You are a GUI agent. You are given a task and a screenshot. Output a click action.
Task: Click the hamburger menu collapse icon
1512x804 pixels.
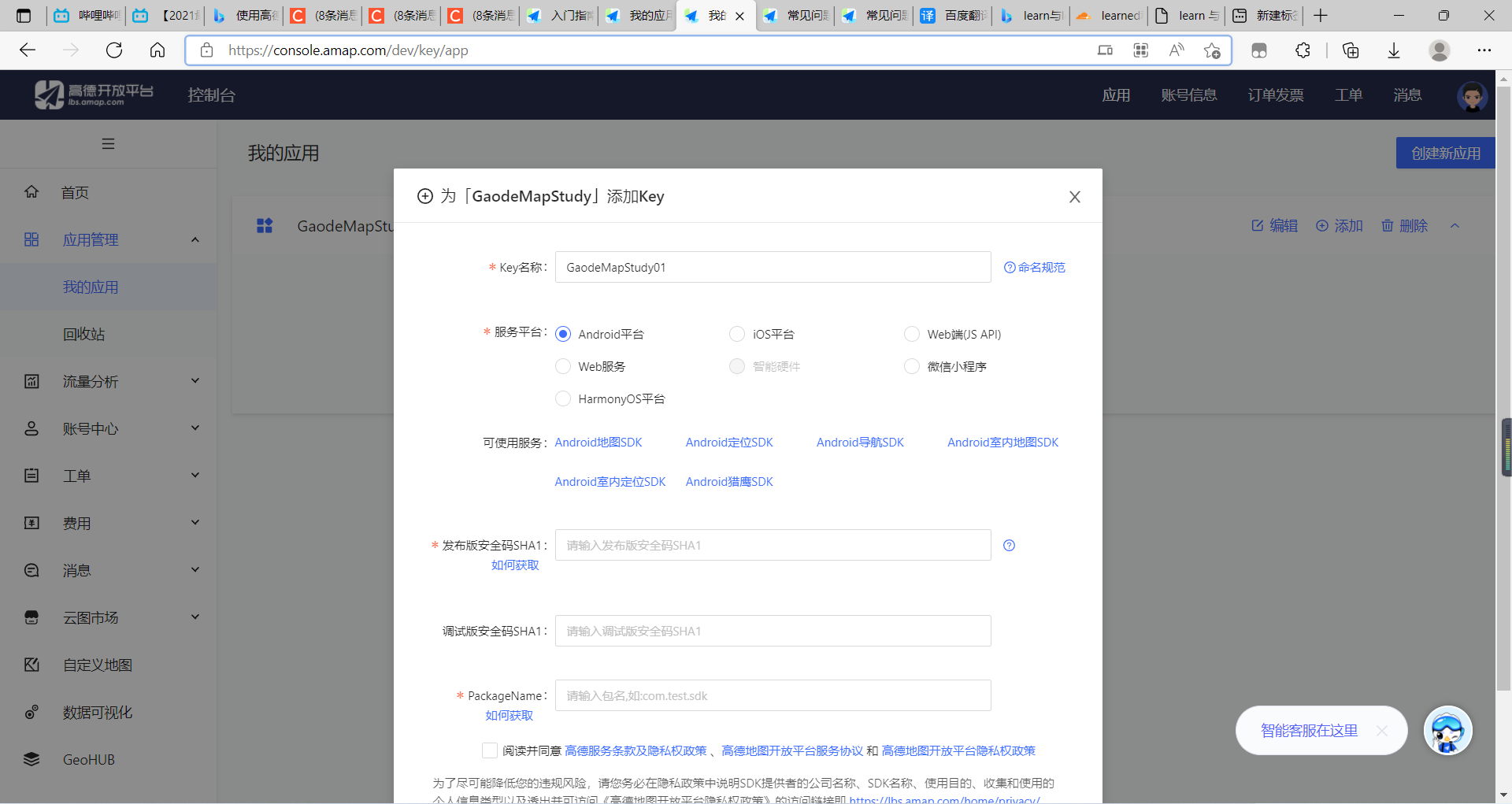coord(108,144)
